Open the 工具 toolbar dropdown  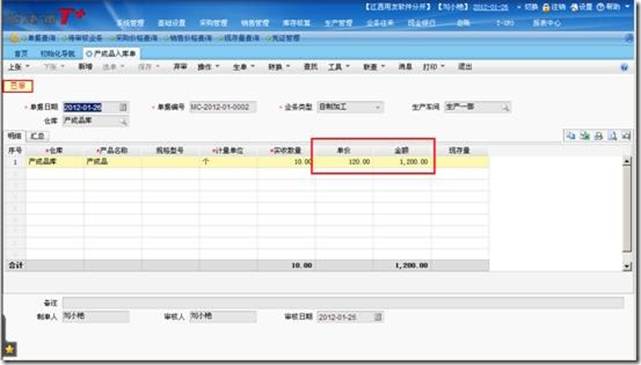point(348,67)
